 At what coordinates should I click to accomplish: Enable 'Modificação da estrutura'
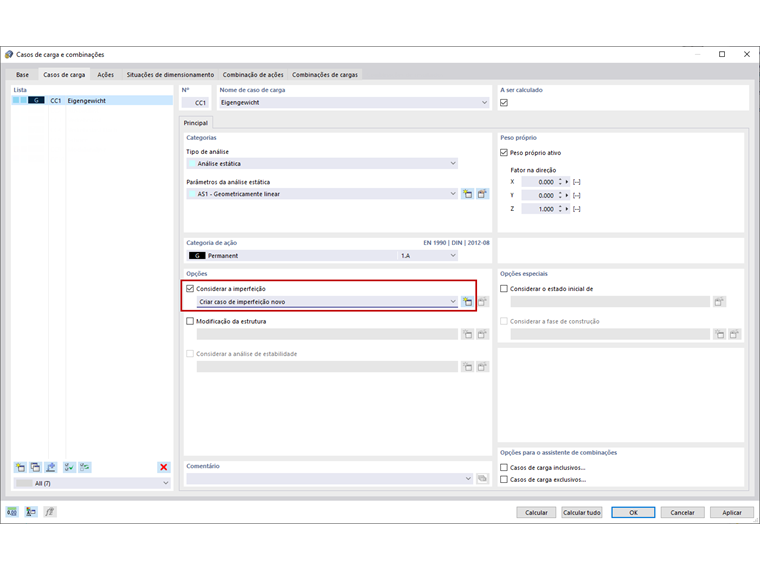click(x=190, y=321)
